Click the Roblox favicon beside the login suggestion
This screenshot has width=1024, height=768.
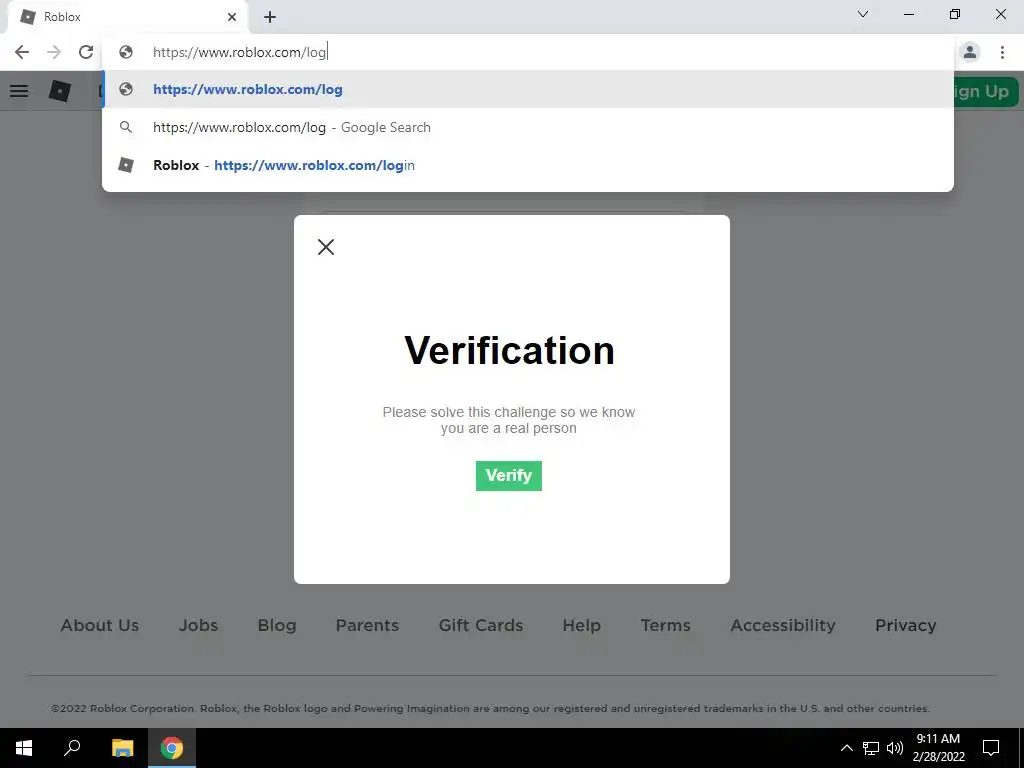click(x=126, y=165)
